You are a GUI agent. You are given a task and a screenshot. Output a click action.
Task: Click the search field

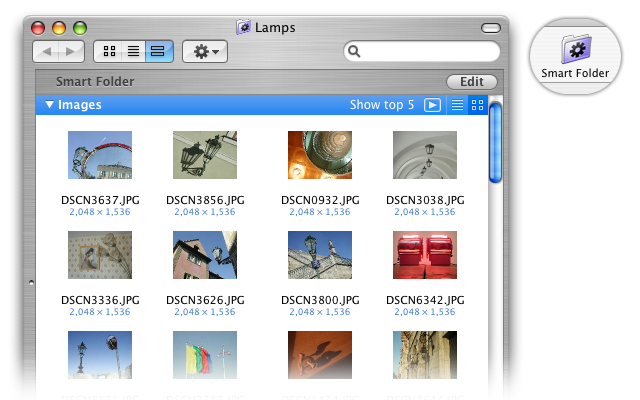pos(422,51)
